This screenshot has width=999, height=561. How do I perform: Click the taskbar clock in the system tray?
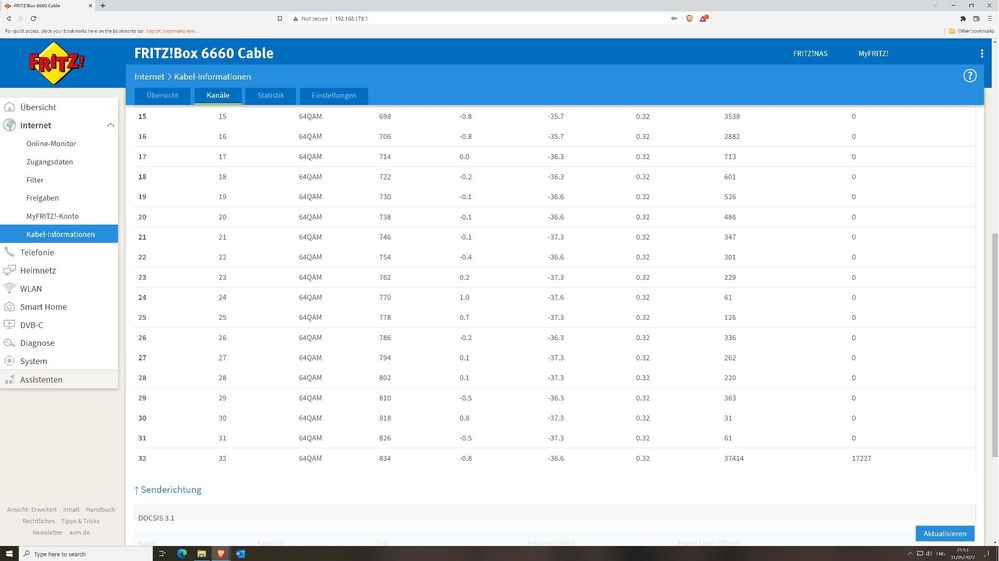pos(963,554)
